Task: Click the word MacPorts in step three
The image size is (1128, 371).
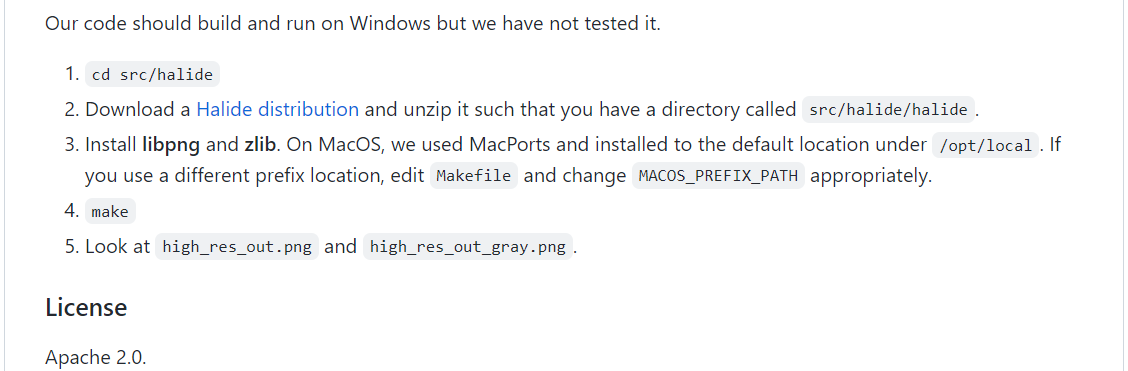Action: click(511, 145)
